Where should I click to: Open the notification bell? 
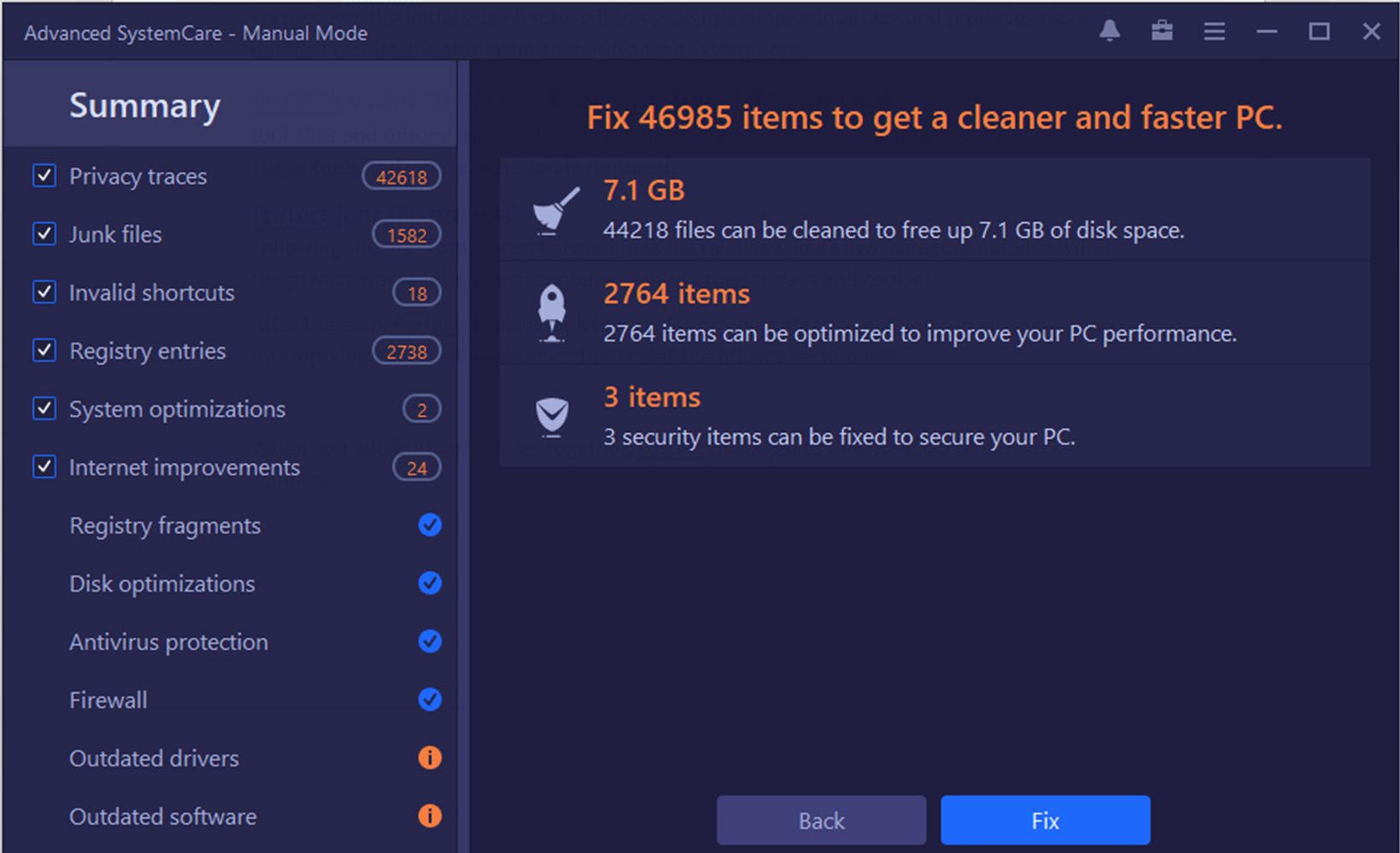pyautogui.click(x=1109, y=31)
